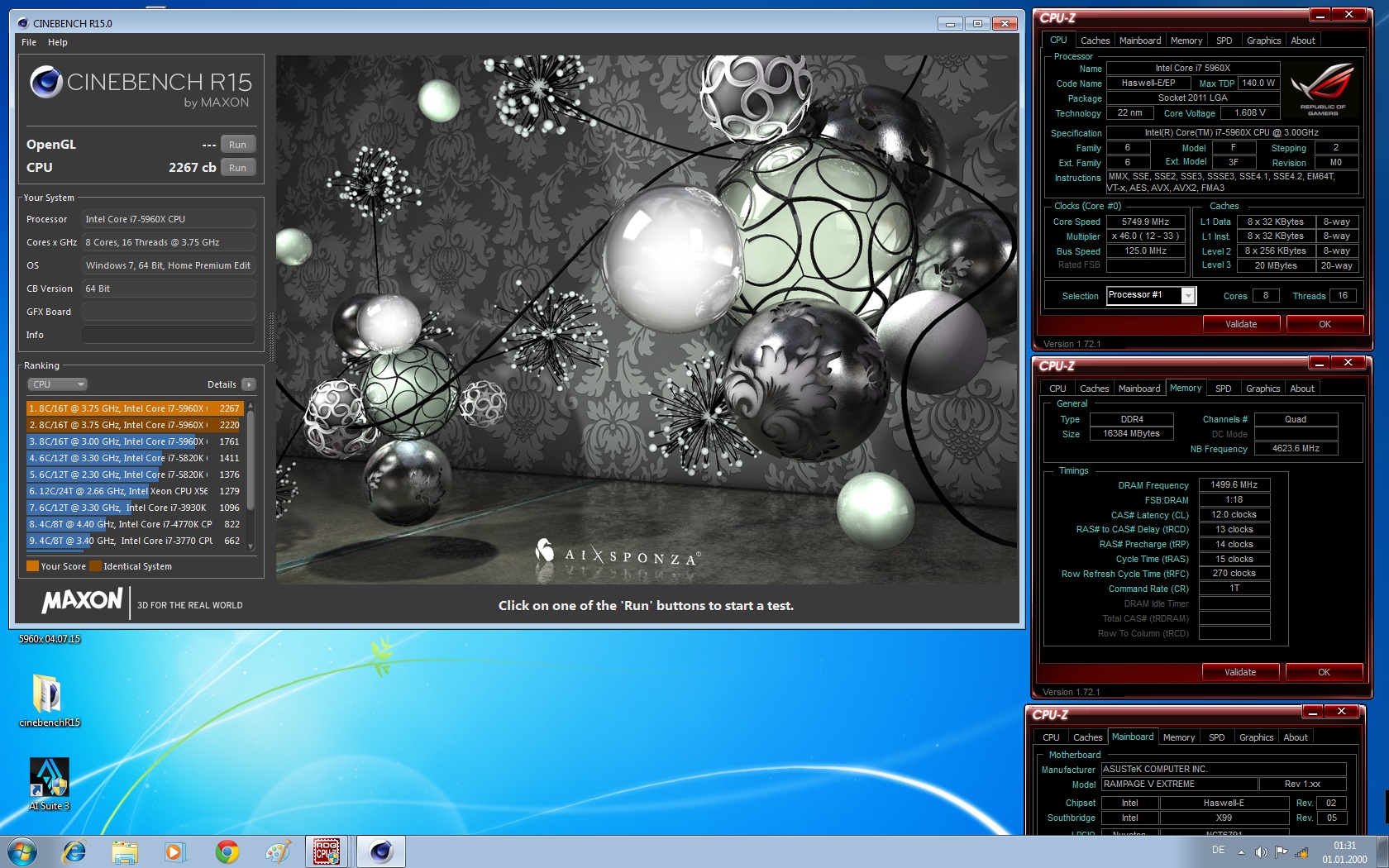This screenshot has height=868, width=1389.
Task: Select rank 2 entry scoring 2220
Action: pyautogui.click(x=135, y=425)
